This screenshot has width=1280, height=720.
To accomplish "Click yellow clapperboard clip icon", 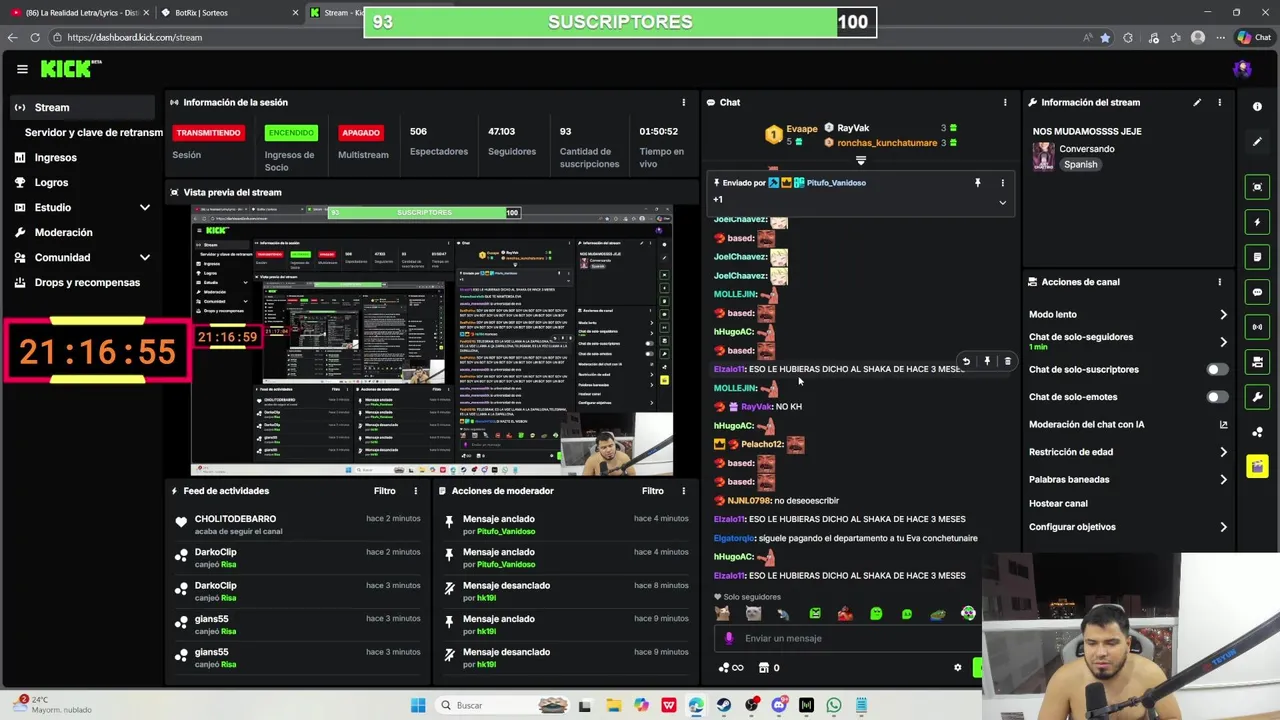I will click(x=1257, y=467).
